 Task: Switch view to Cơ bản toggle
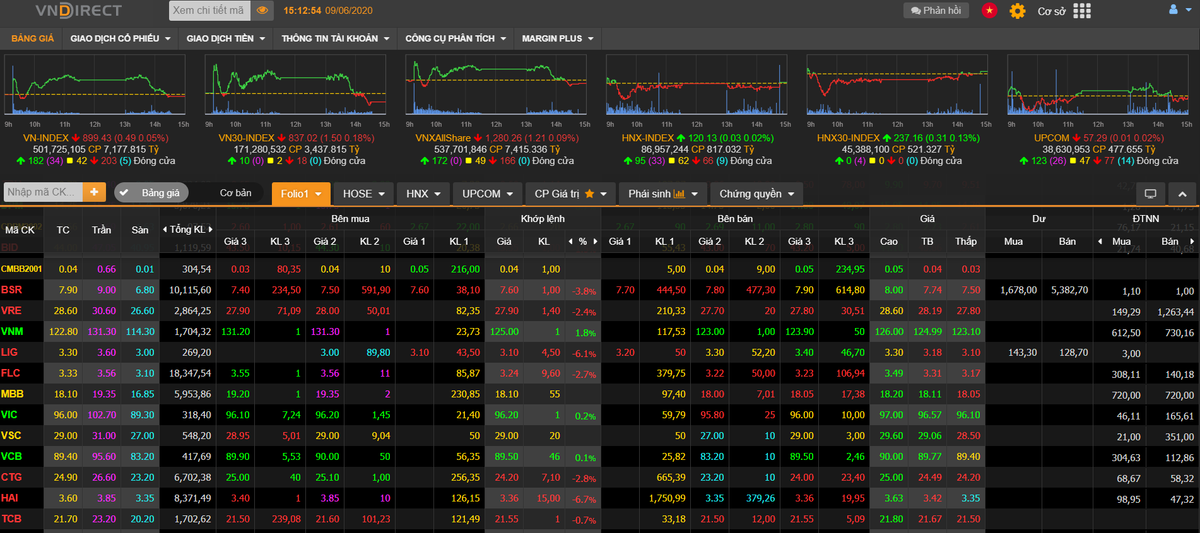(x=235, y=192)
